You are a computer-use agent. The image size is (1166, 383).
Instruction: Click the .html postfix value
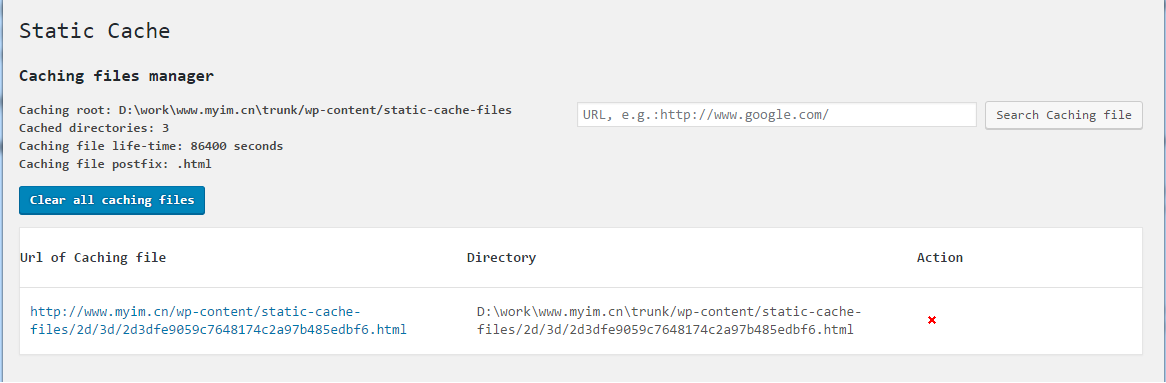coord(195,164)
